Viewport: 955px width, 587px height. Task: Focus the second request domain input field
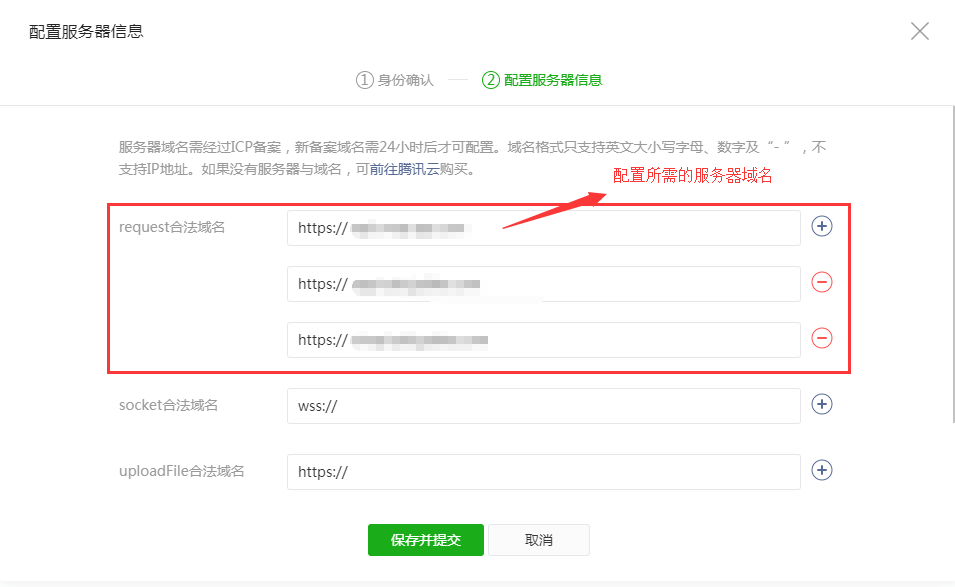(x=543, y=284)
